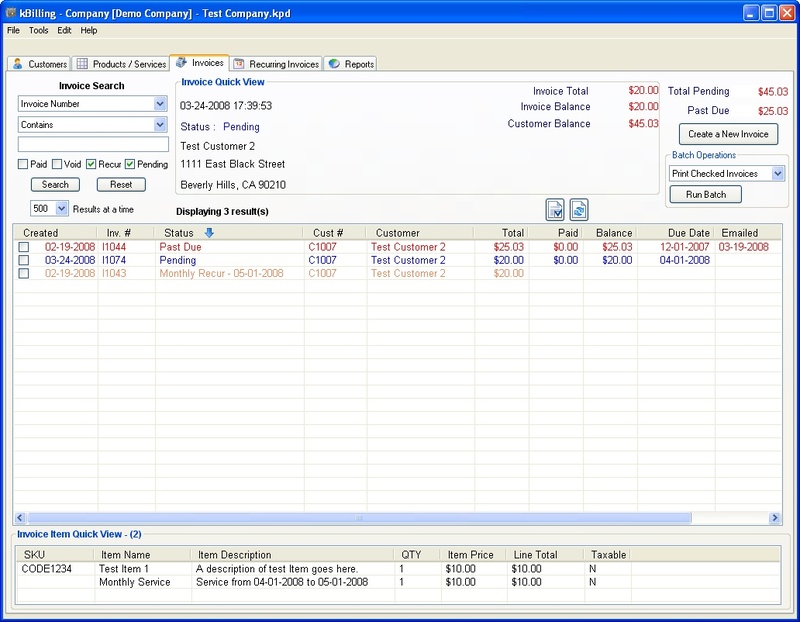Screen dimensions: 800x622
Task: Uncheck the Recur filter checkbox
Action: [91, 164]
